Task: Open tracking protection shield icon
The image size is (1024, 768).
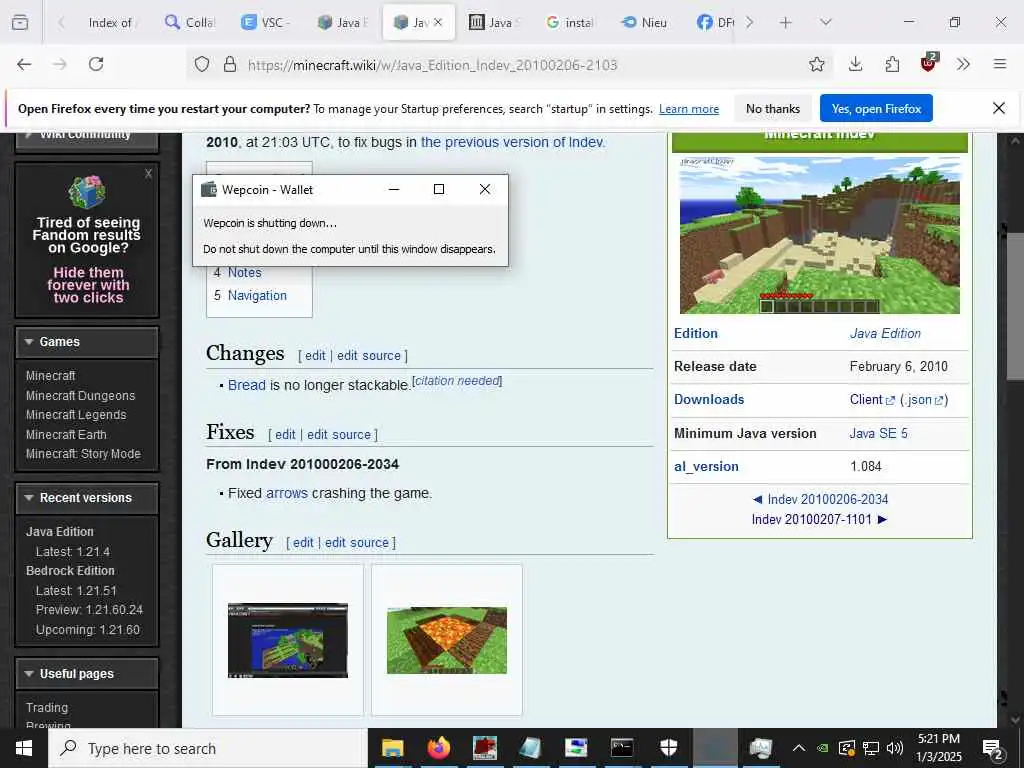Action: [202, 64]
